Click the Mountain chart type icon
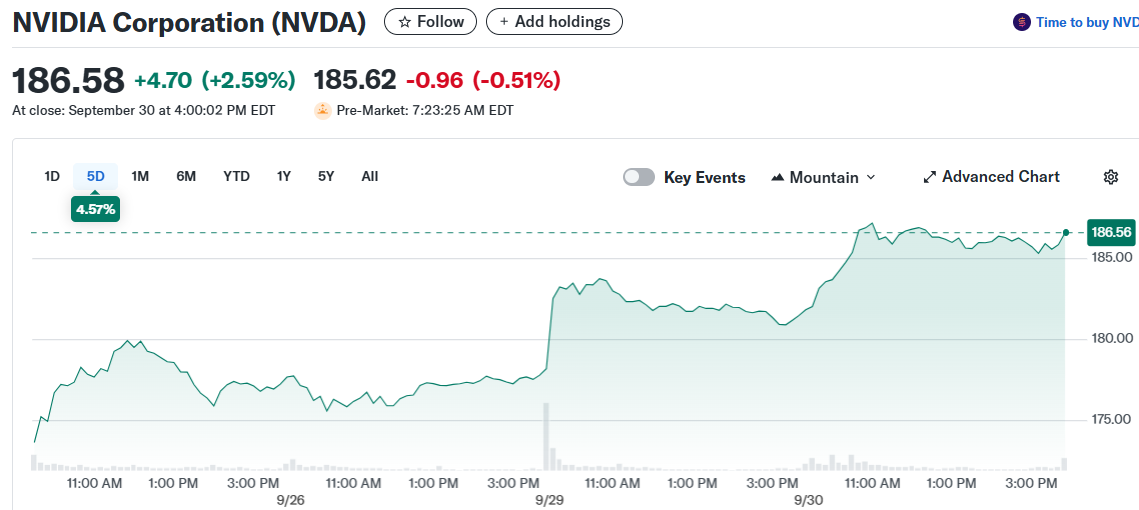This screenshot has height=510, width=1139. (778, 177)
